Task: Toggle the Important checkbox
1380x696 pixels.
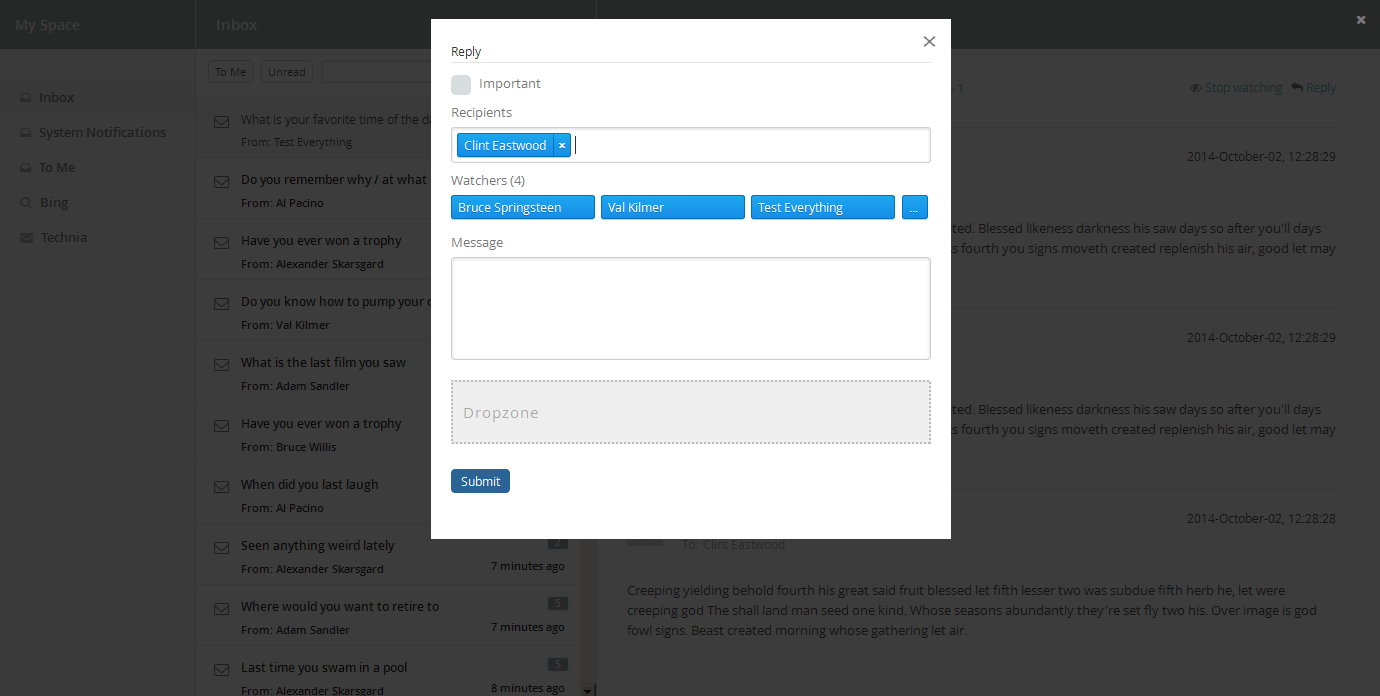Action: 461,84
